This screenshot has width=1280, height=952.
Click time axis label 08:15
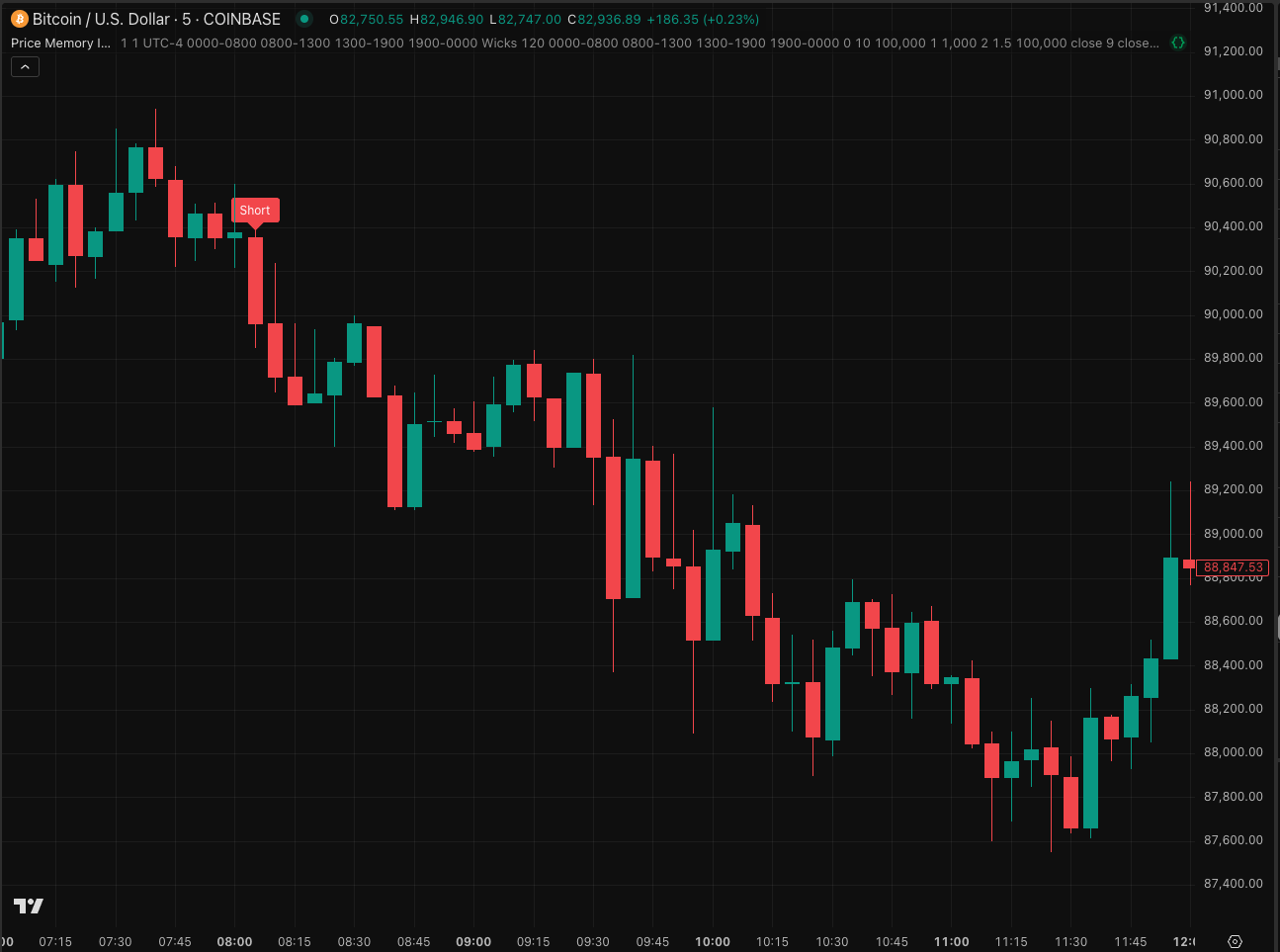(x=295, y=941)
